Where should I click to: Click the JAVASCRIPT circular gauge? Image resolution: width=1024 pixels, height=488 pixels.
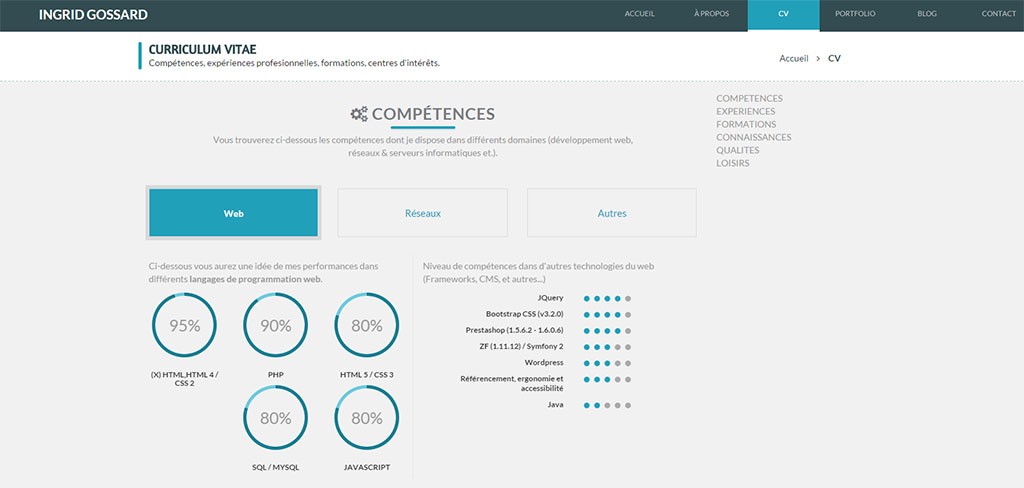coord(367,418)
